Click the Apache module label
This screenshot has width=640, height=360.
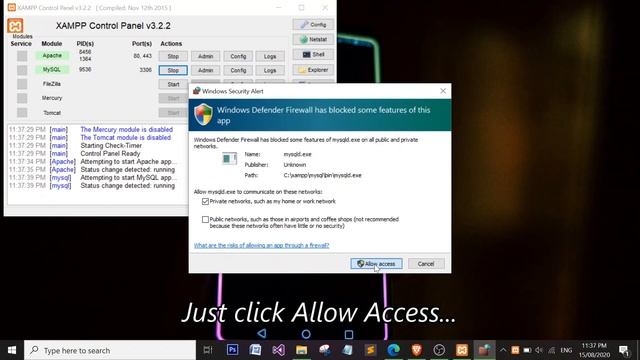click(x=52, y=56)
